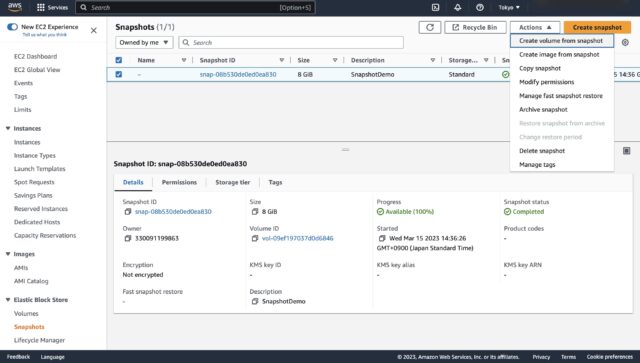Image resolution: width=640 pixels, height=363 pixels.
Task: Grab the details panel resize handle
Action: (345, 149)
